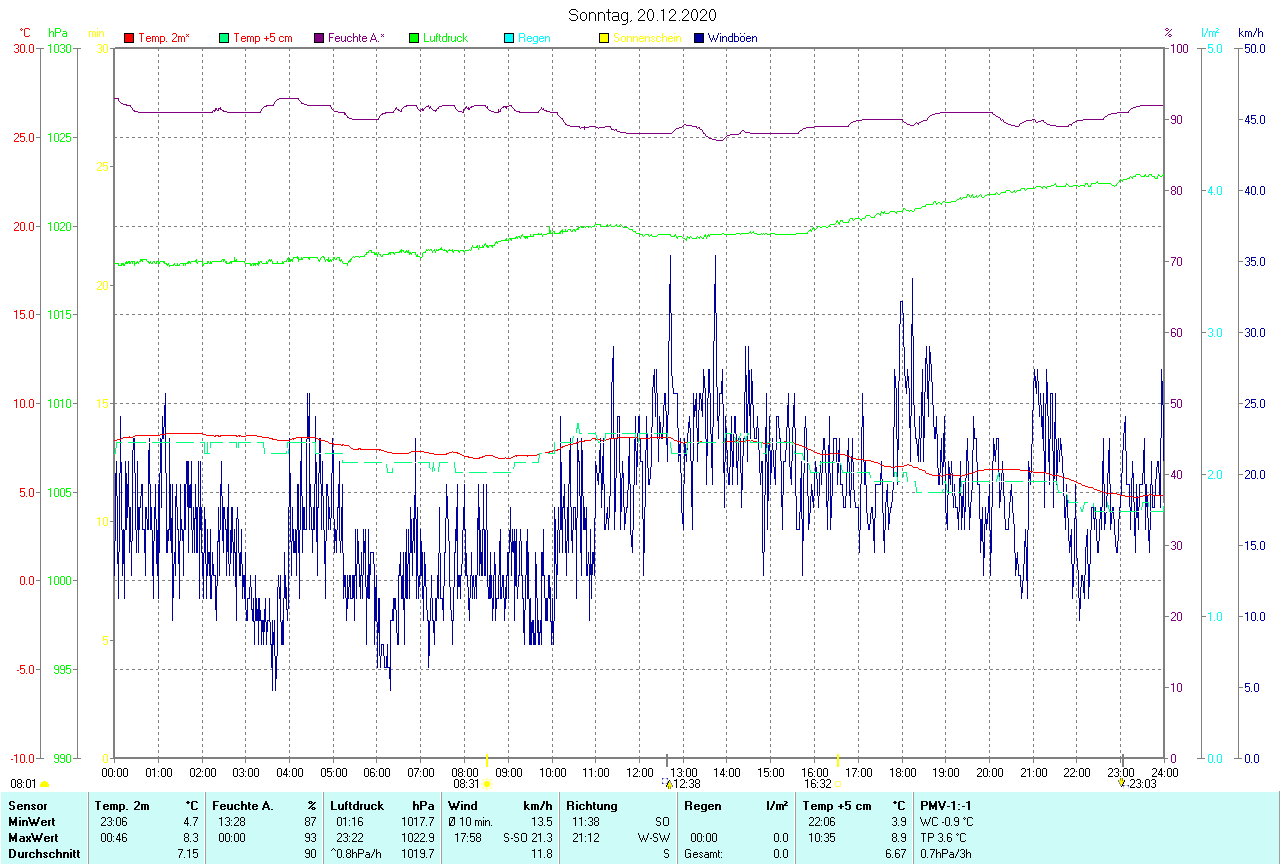Screen dimensions: 1280x864
Task: Click the sun marker icon beside 12:38
Action: (x=667, y=784)
